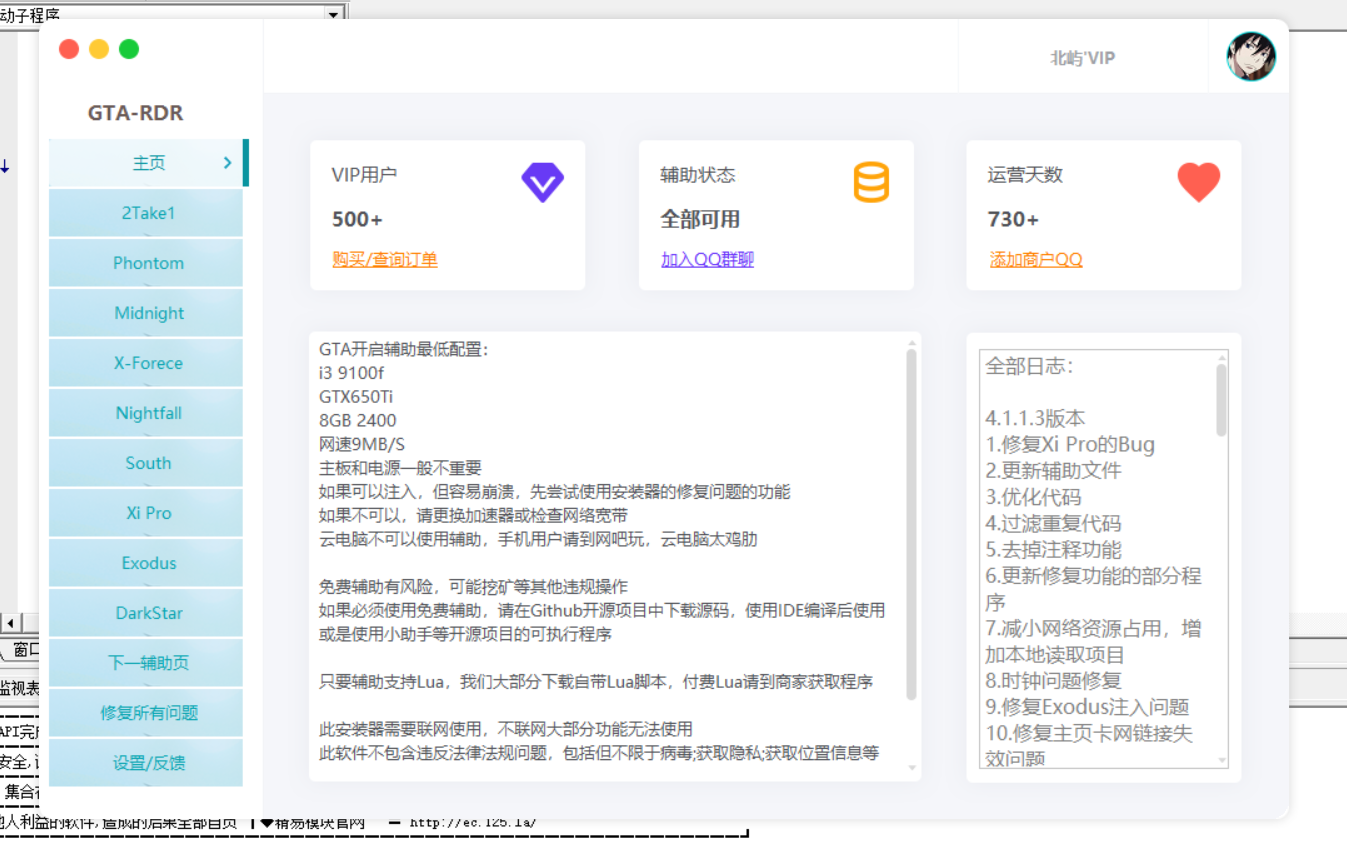This screenshot has height=850, width=1347.
Task: Go to the Midnight sidebar item
Action: click(x=146, y=313)
